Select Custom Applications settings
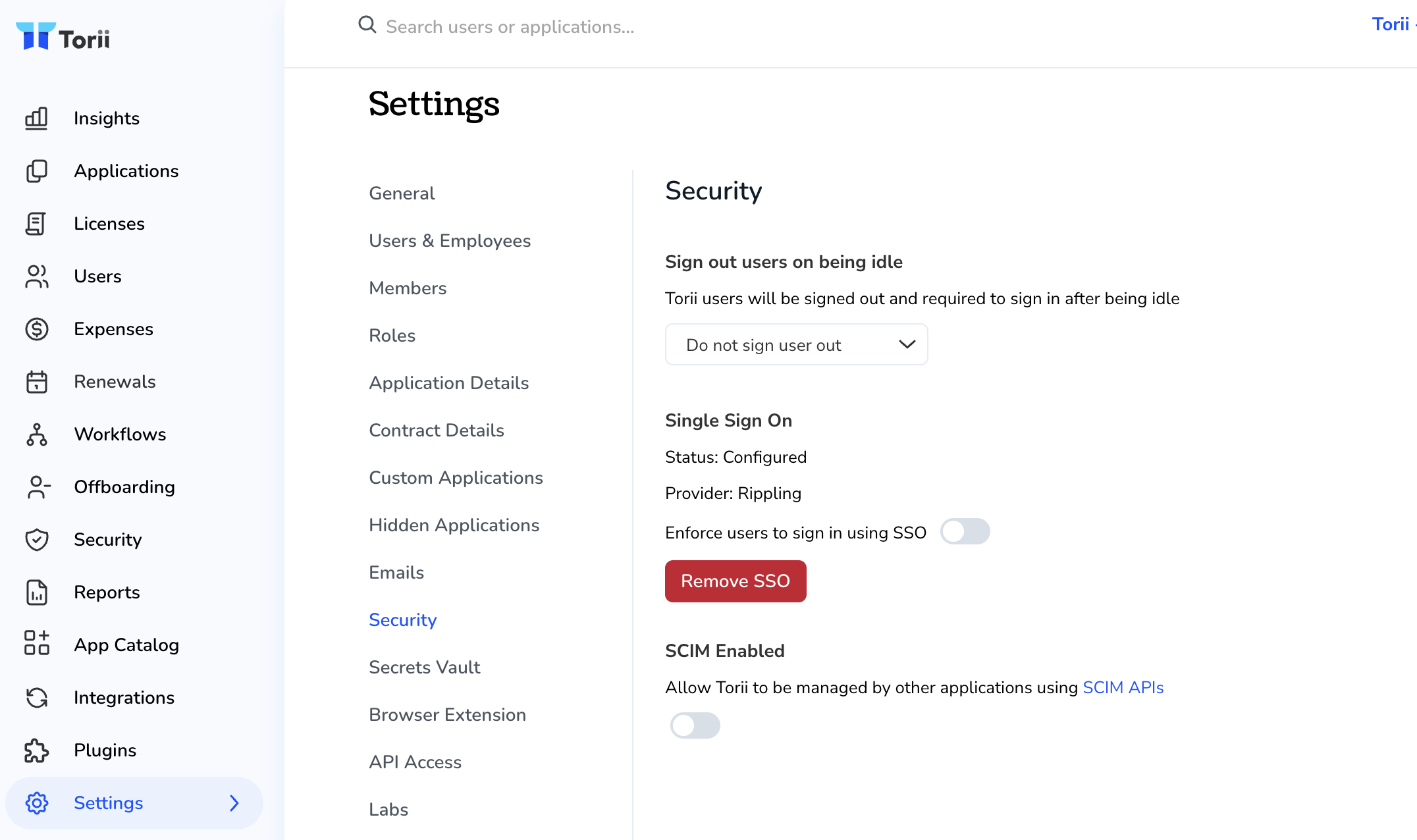The width and height of the screenshot is (1417, 840). click(x=456, y=477)
